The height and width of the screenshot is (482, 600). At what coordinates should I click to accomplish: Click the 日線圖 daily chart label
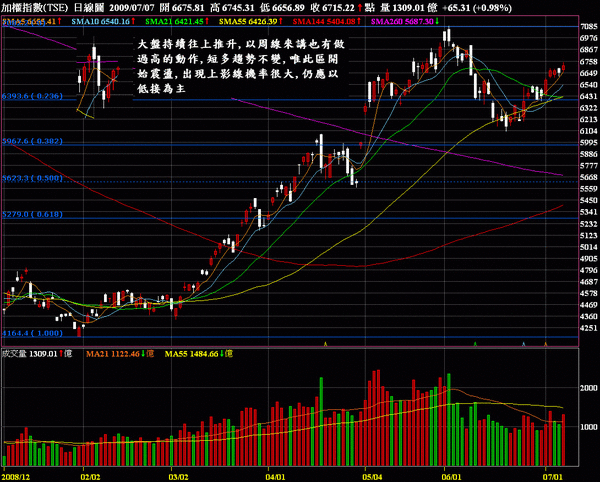click(x=88, y=7)
